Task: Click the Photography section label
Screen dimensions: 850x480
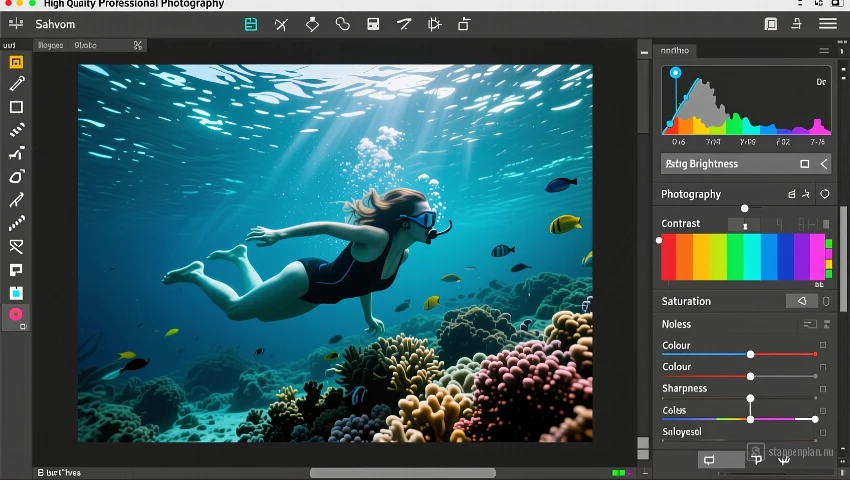Action: tap(691, 194)
